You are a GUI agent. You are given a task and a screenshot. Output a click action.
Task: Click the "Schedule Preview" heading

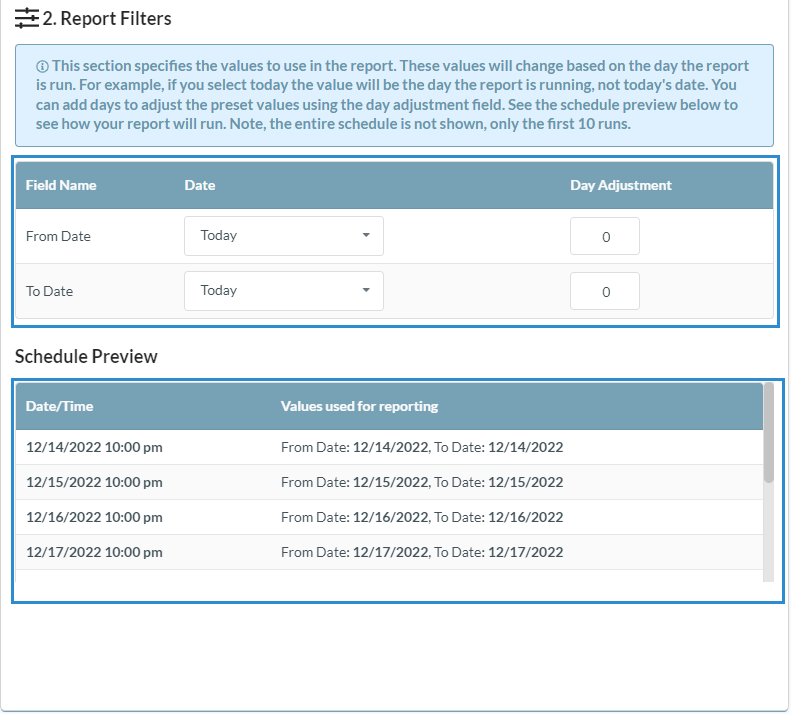click(x=86, y=356)
